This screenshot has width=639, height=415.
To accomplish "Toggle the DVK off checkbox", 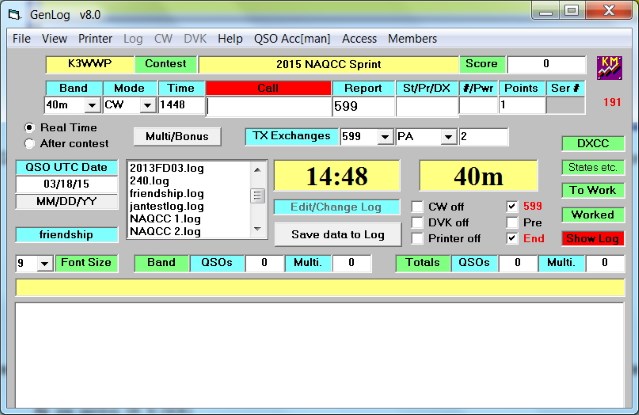I will pos(419,222).
